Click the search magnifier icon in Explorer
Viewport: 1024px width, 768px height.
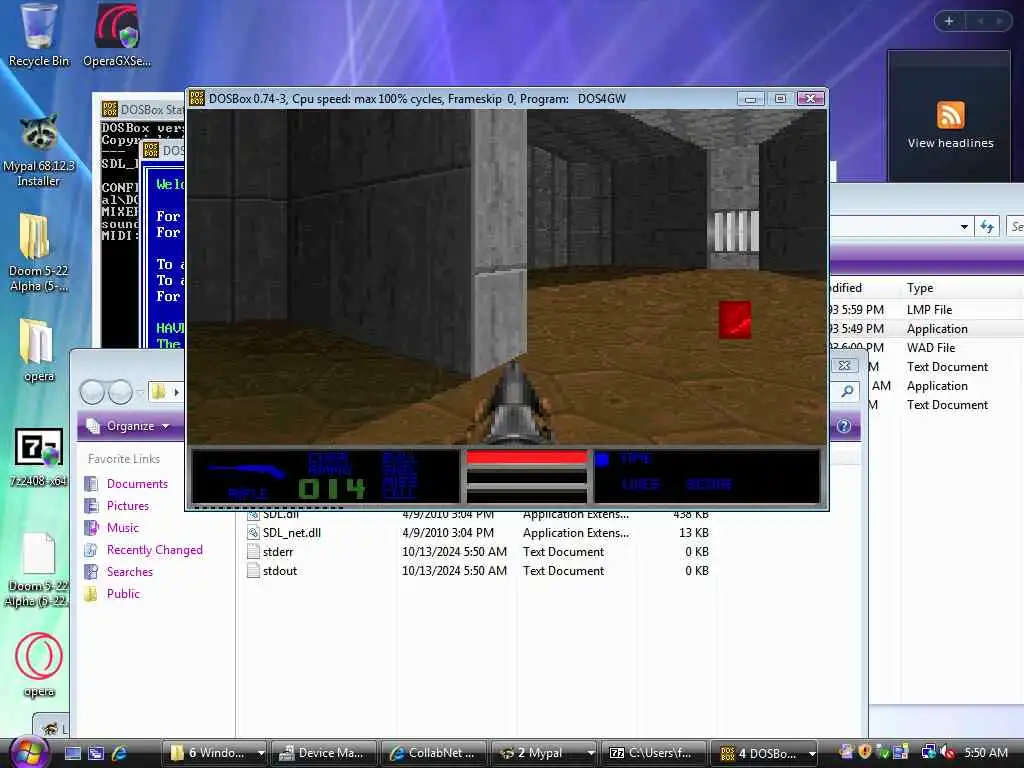point(847,391)
